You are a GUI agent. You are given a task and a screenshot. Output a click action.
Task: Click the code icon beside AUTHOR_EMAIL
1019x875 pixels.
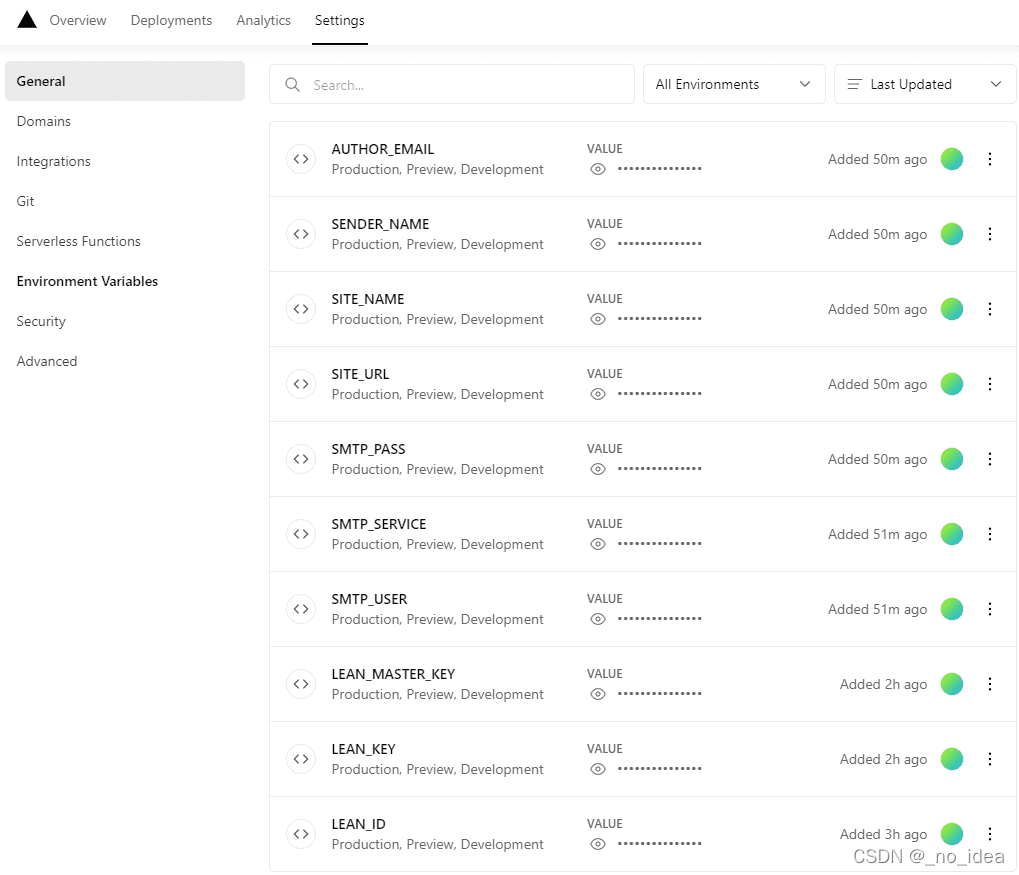pos(301,159)
